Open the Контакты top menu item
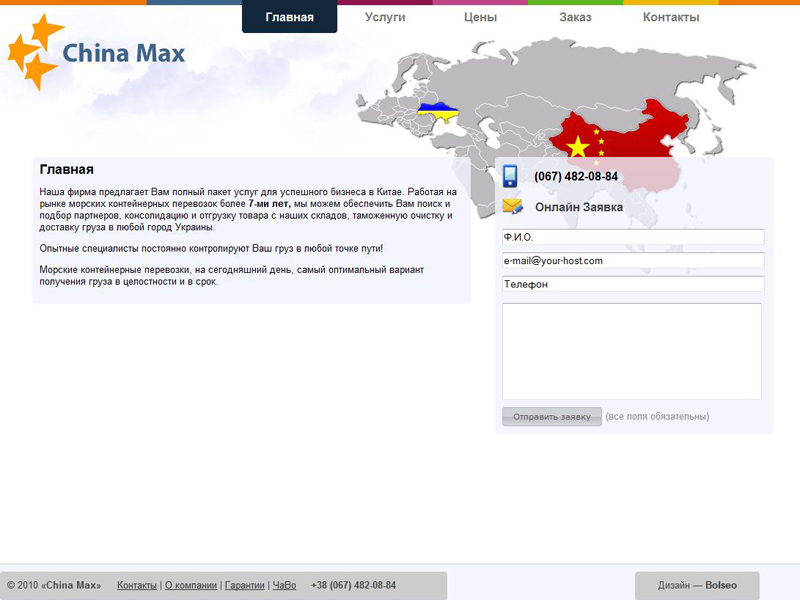Screen dimensions: 800x600 pyautogui.click(x=671, y=17)
